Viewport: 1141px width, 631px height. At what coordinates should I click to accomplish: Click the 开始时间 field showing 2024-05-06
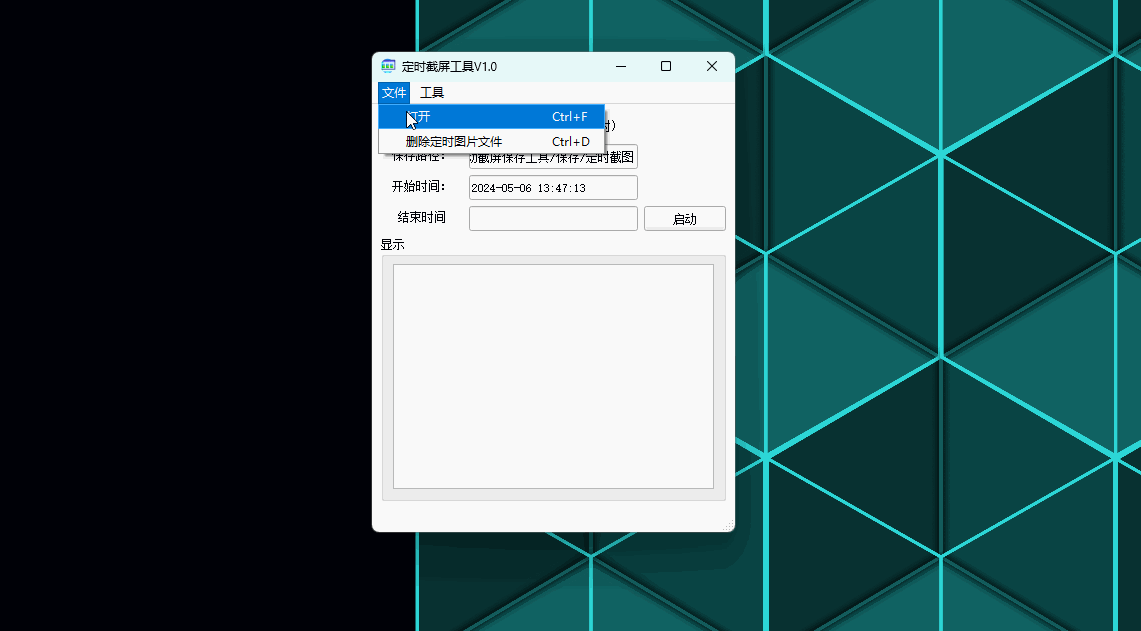[x=553, y=188]
